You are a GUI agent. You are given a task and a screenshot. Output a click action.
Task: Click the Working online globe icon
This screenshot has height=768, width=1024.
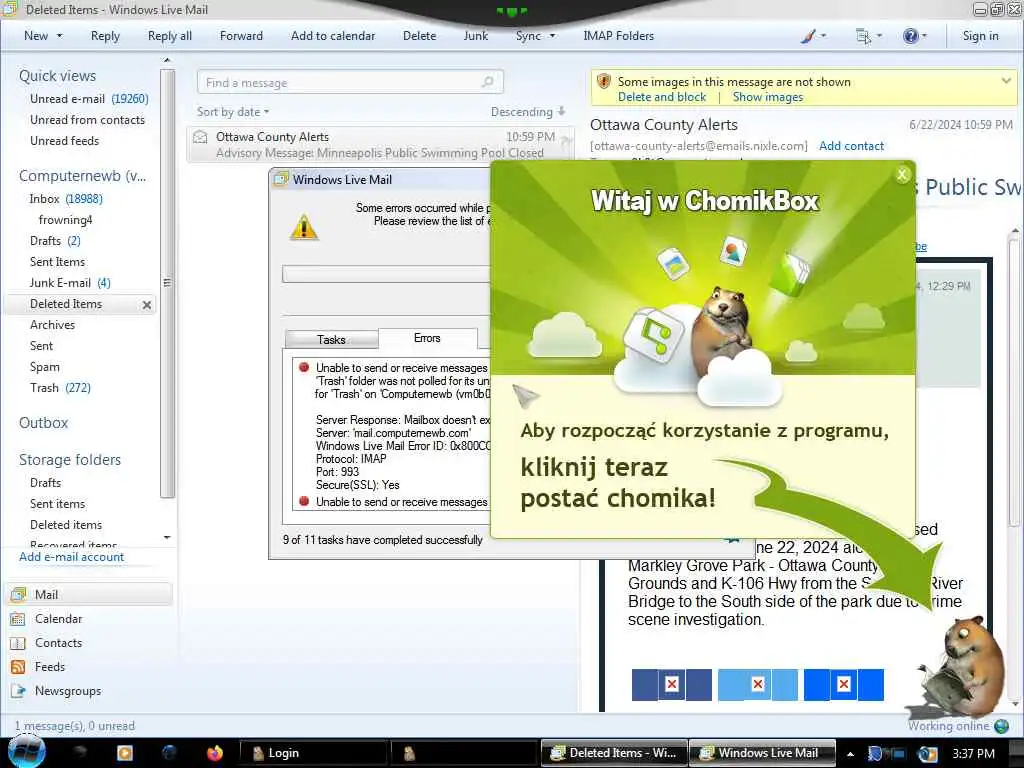click(1001, 726)
